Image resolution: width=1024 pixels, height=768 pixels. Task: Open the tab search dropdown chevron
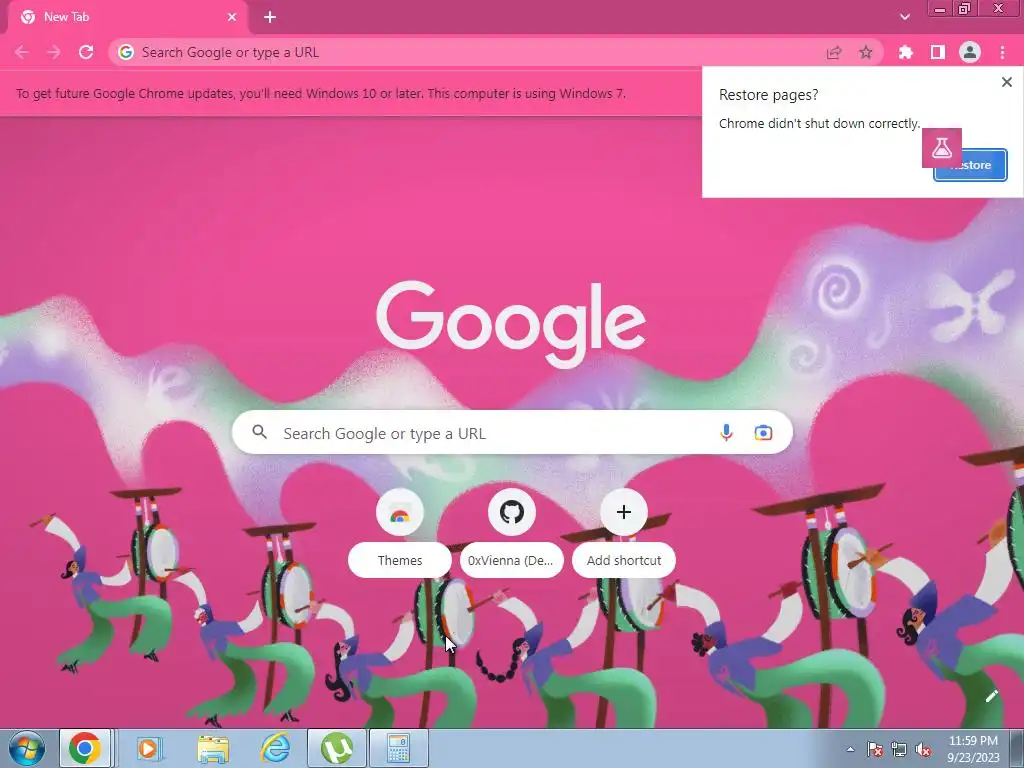click(x=905, y=17)
